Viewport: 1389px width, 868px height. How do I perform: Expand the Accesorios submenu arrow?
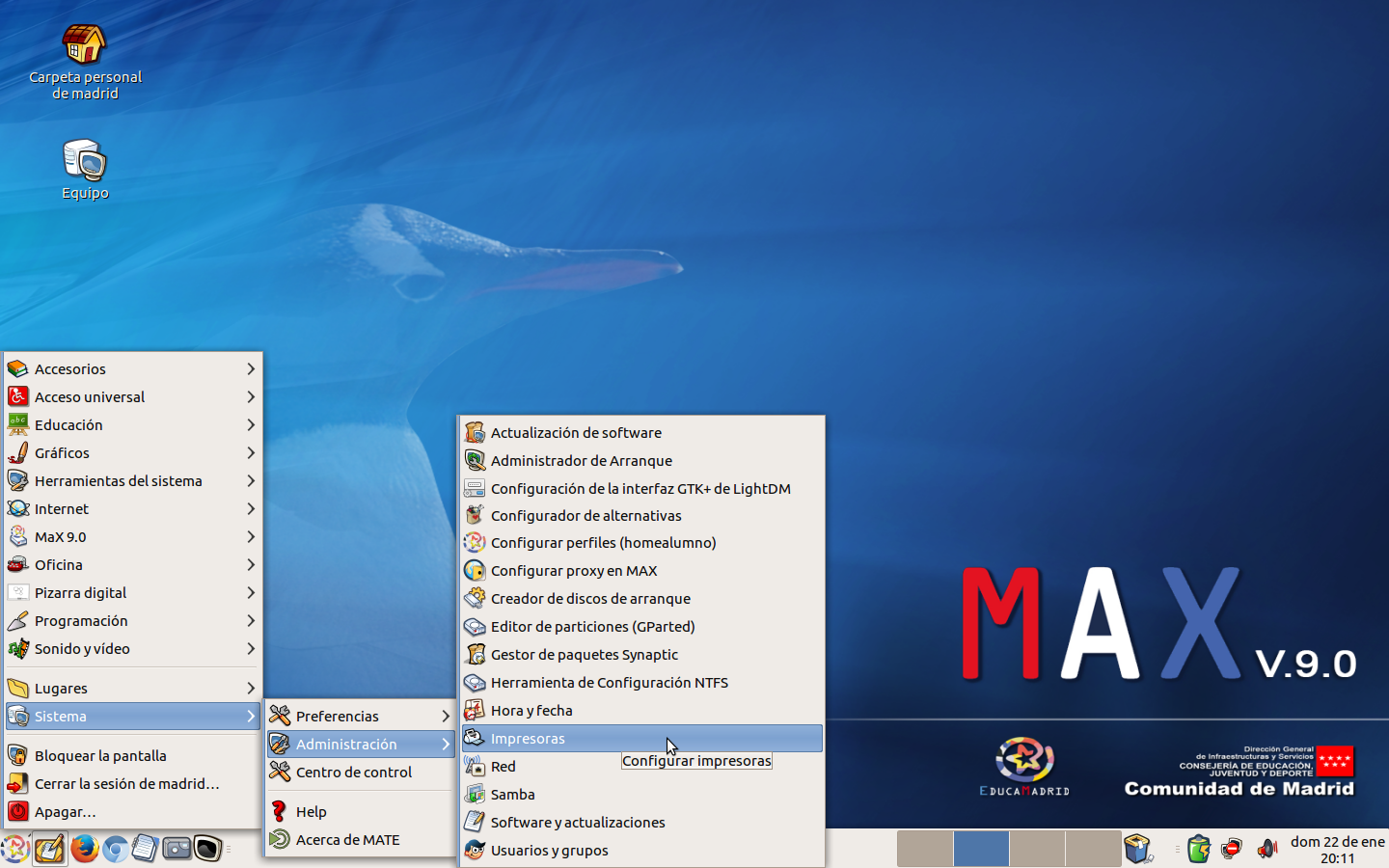[x=251, y=369]
